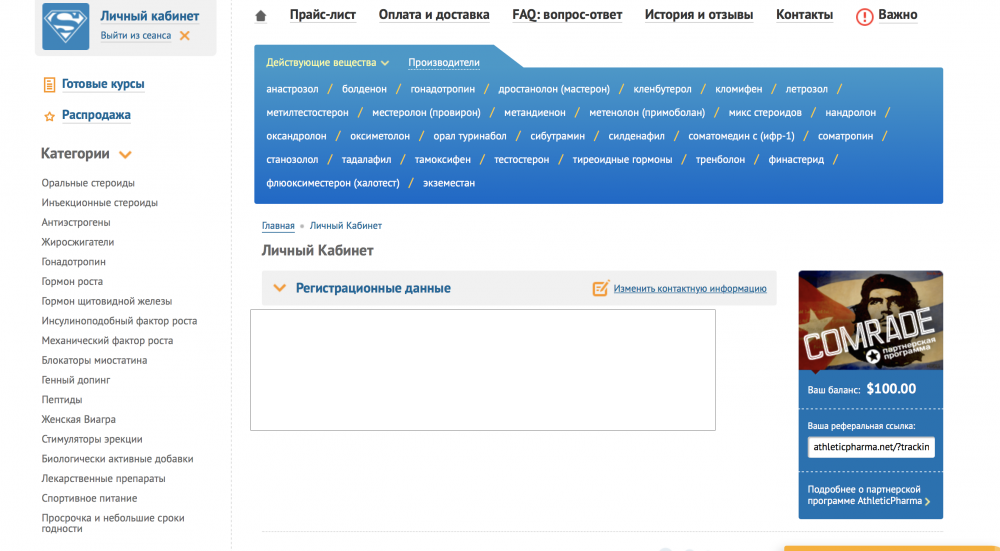Collapse the Регистрационные данные section
The height and width of the screenshot is (551, 1000).
(x=279, y=288)
